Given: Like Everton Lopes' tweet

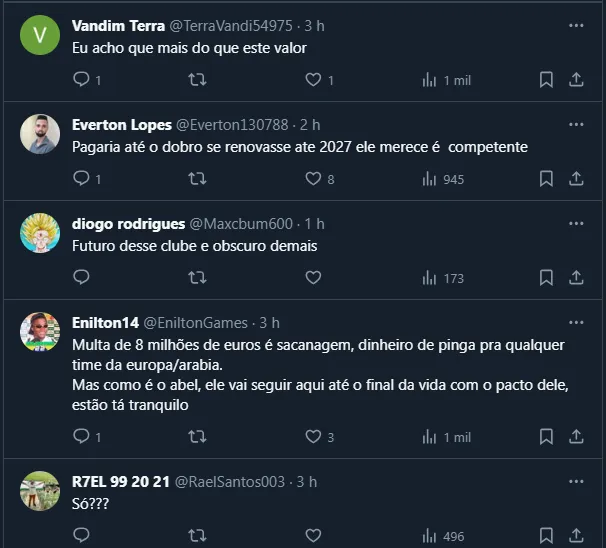Looking at the screenshot, I should [x=313, y=179].
